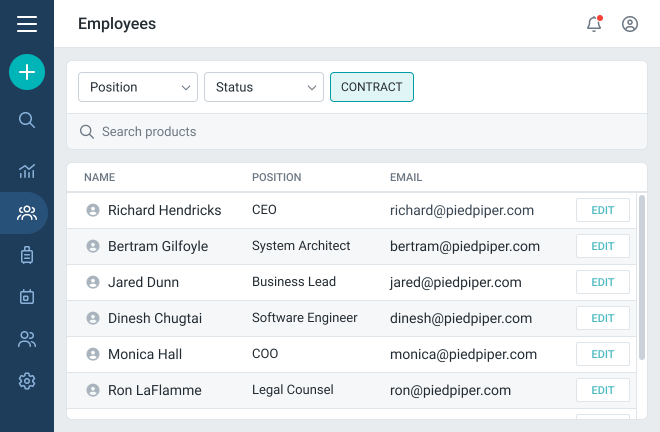Click the ron@piedpiper.com email
The width and height of the screenshot is (660, 432).
pyautogui.click(x=450, y=390)
